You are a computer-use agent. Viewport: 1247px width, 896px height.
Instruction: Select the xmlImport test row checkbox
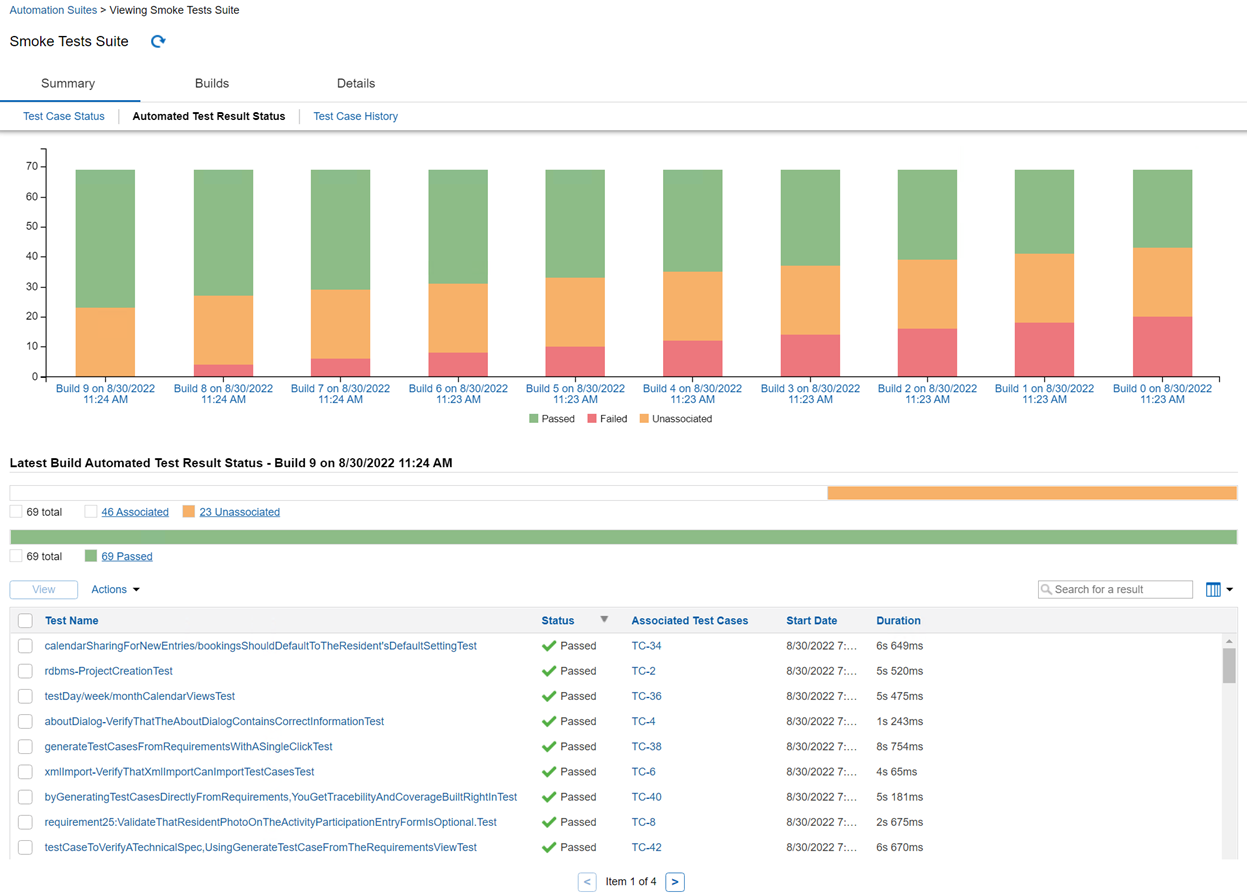25,772
